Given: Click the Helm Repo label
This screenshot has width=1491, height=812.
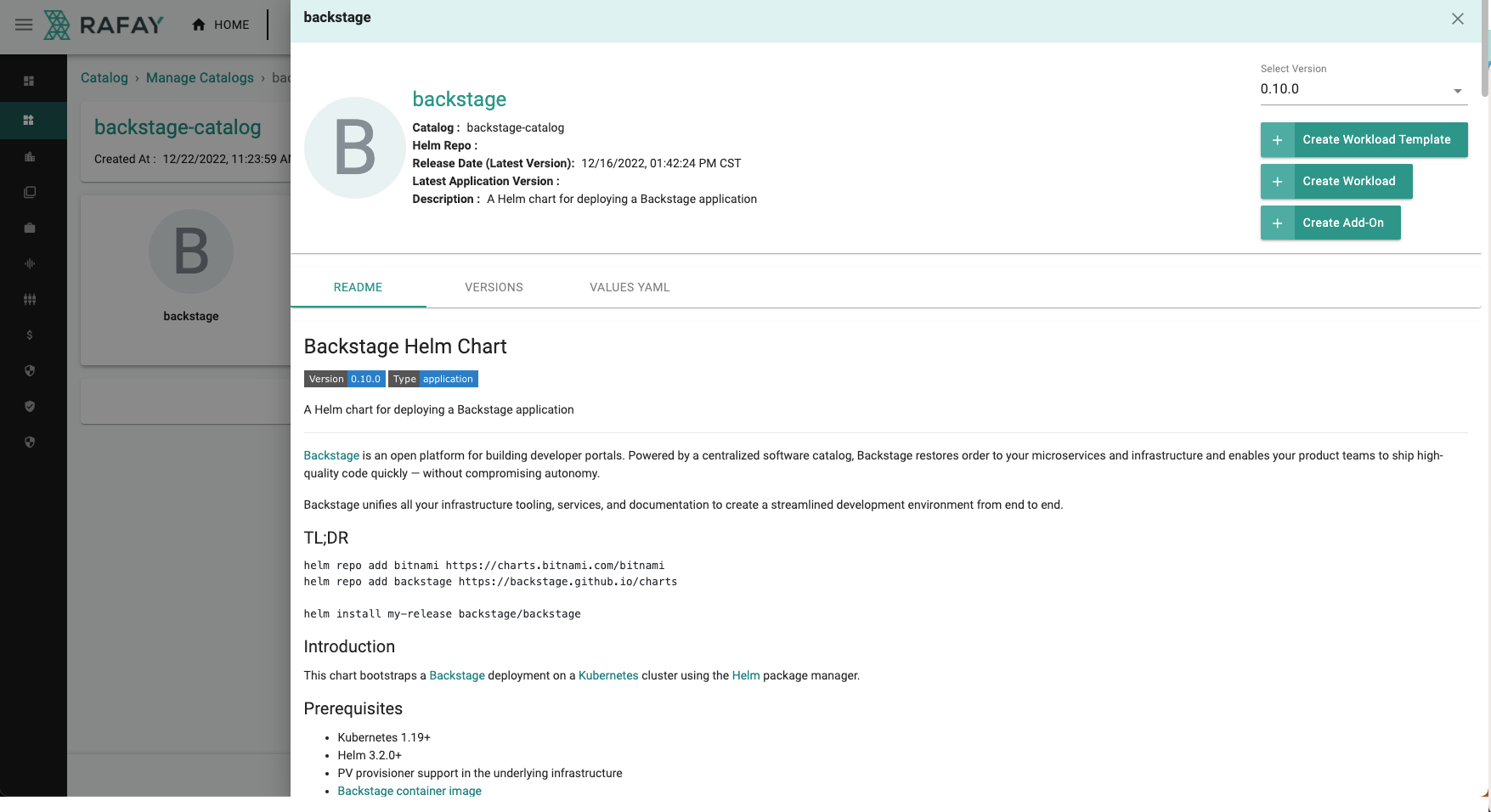Looking at the screenshot, I should [445, 145].
